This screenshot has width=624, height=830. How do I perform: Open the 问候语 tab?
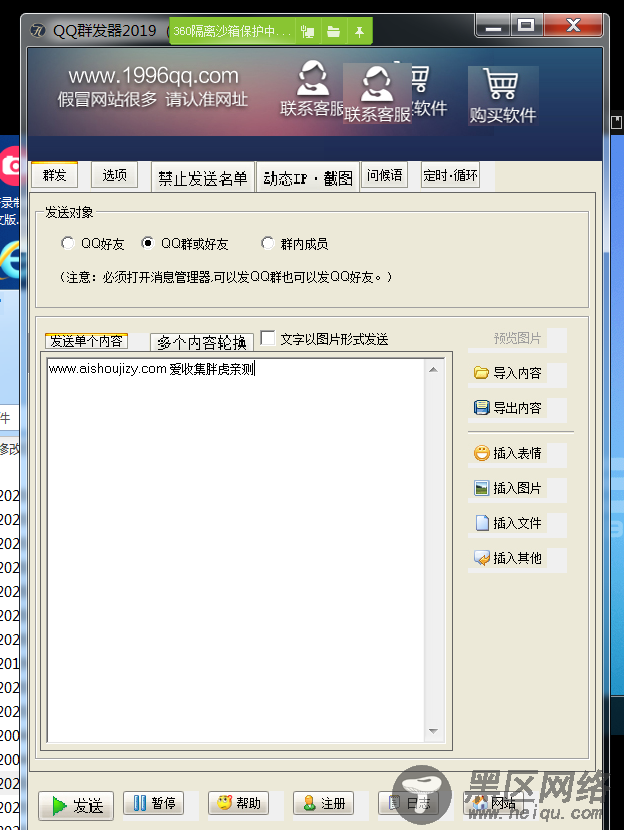click(385, 175)
